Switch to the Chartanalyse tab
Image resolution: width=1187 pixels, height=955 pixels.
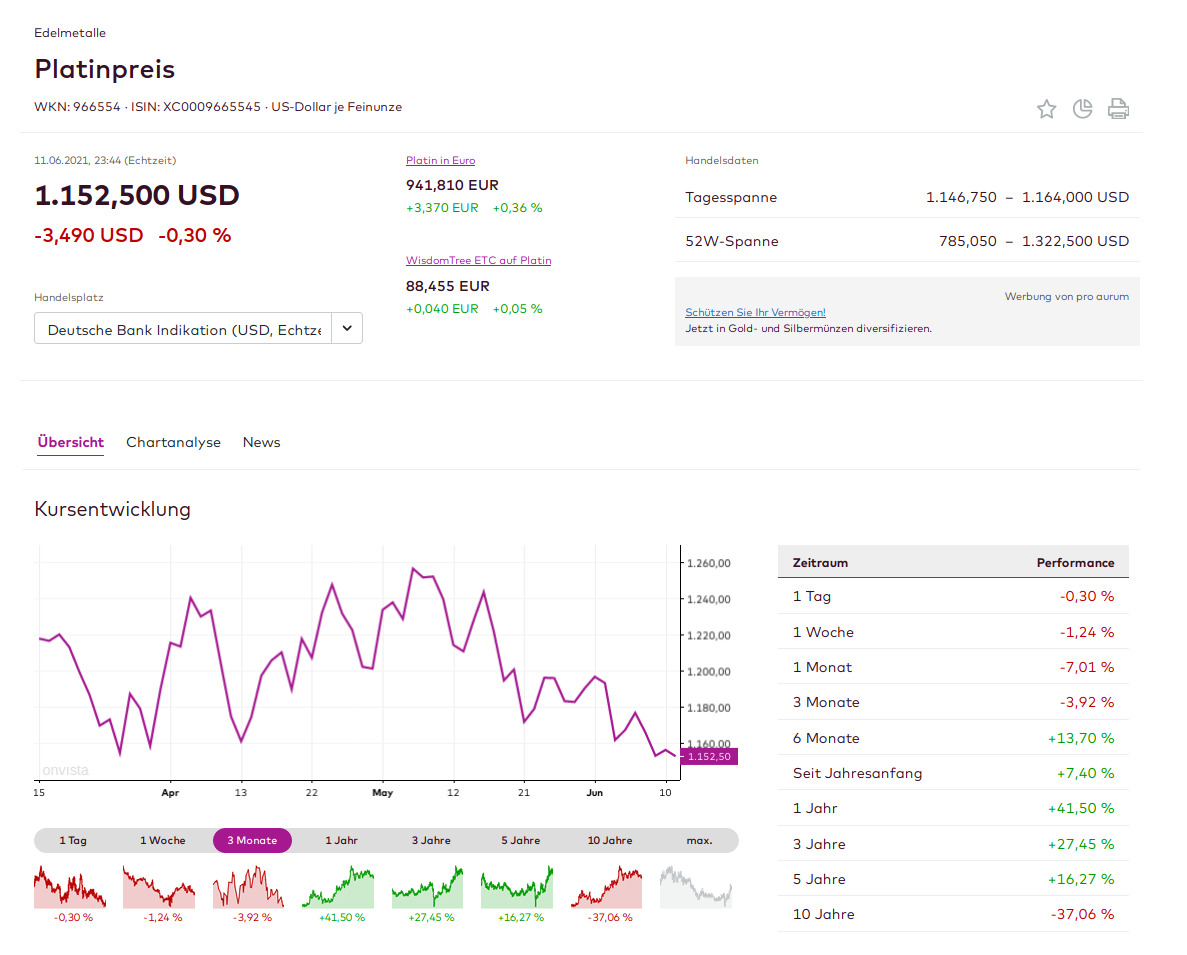[173, 442]
